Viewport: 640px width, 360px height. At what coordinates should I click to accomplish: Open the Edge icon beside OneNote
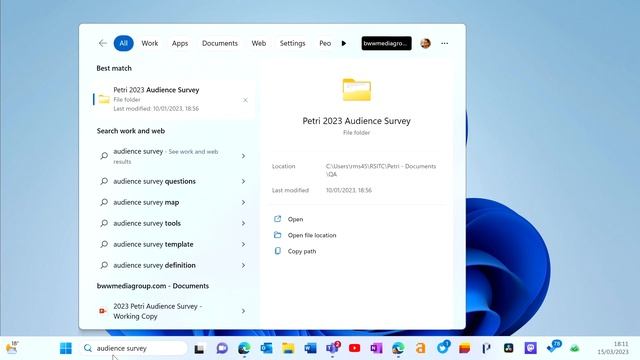(x=398, y=348)
